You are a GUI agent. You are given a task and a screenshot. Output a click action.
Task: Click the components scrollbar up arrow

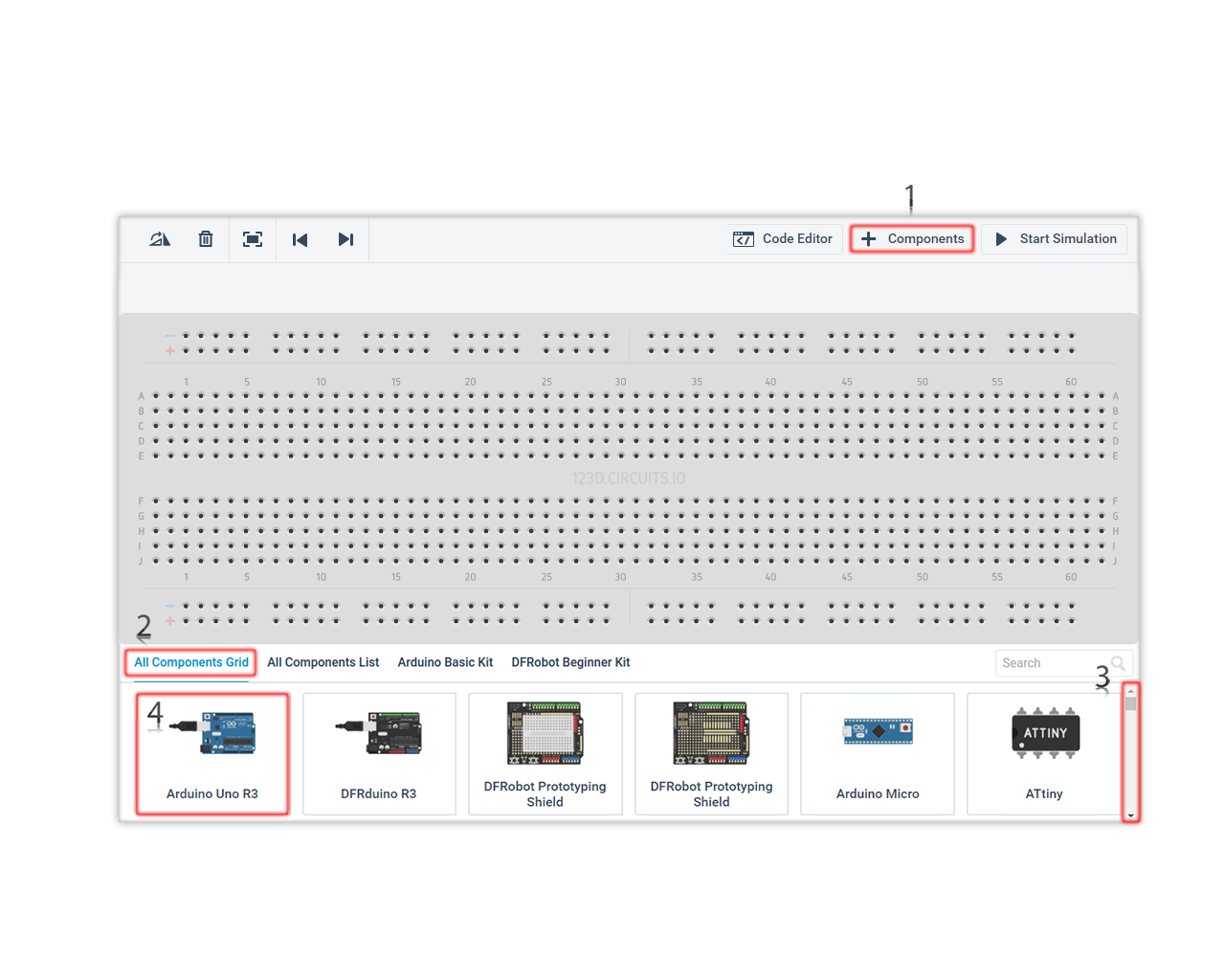pos(1131,691)
